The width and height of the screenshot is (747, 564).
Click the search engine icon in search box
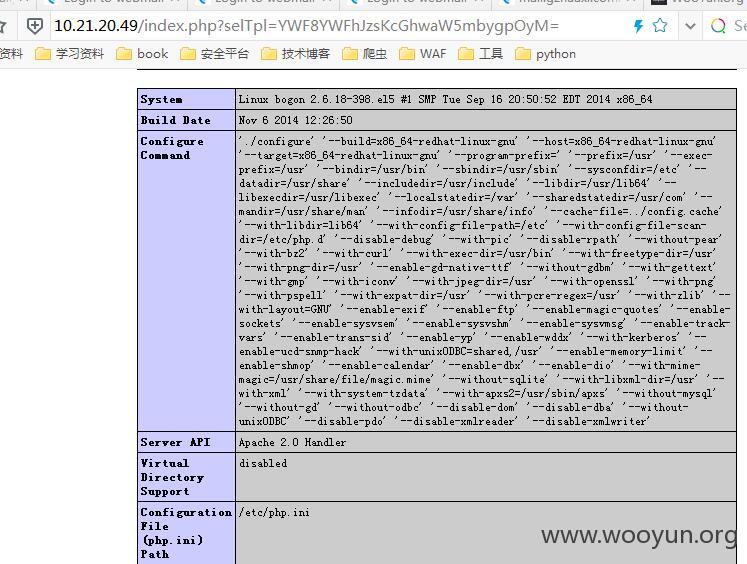(718, 26)
